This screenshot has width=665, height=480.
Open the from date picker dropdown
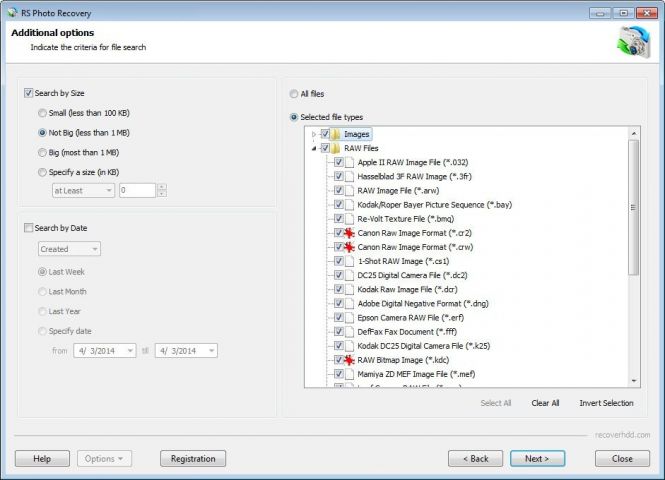(x=130, y=351)
